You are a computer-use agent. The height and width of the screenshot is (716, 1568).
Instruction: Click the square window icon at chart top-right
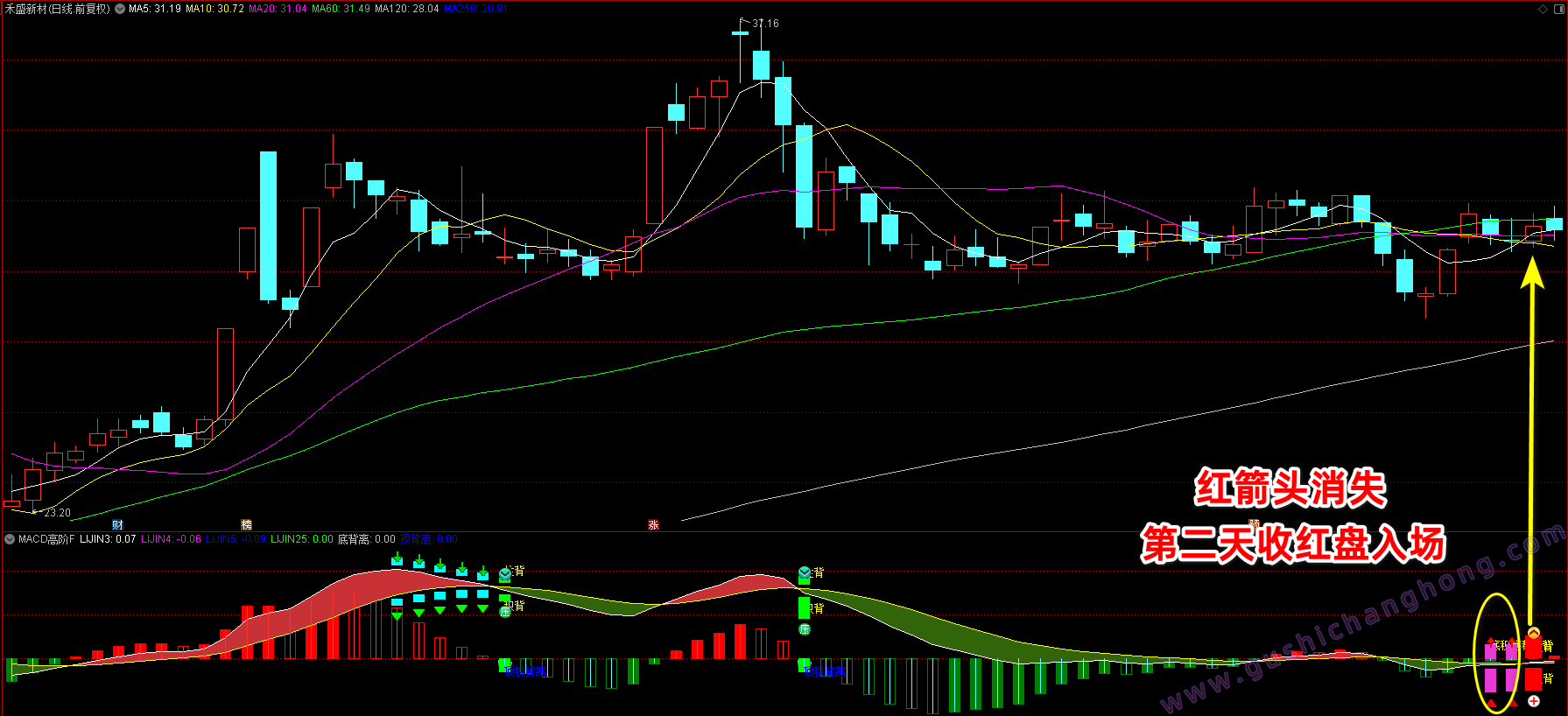click(x=1557, y=9)
